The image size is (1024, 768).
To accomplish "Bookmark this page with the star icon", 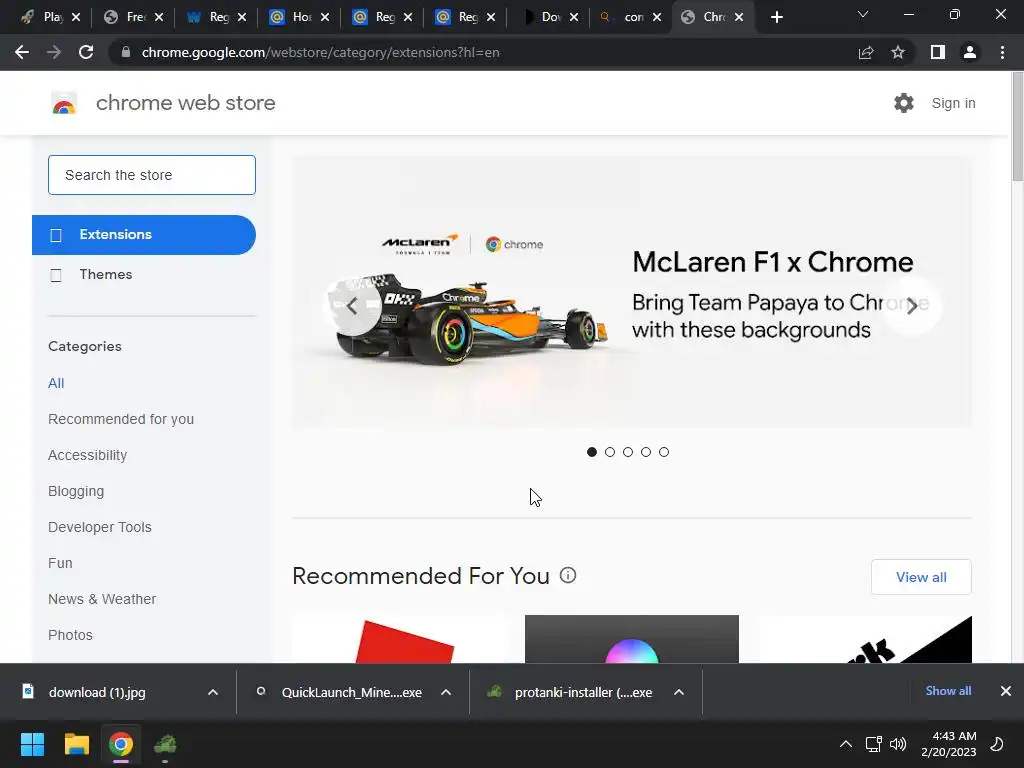I will (898, 52).
